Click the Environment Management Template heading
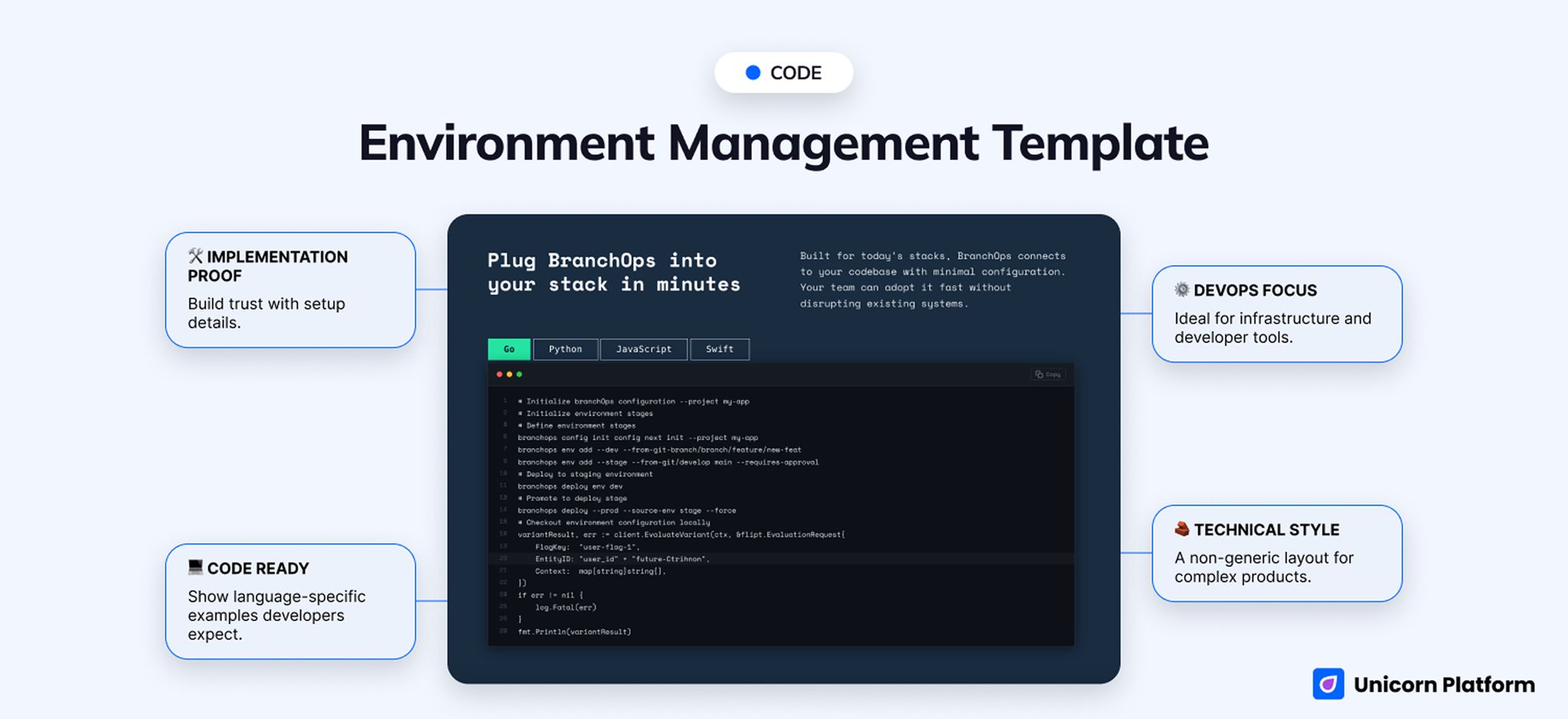This screenshot has width=1568, height=719. (783, 143)
